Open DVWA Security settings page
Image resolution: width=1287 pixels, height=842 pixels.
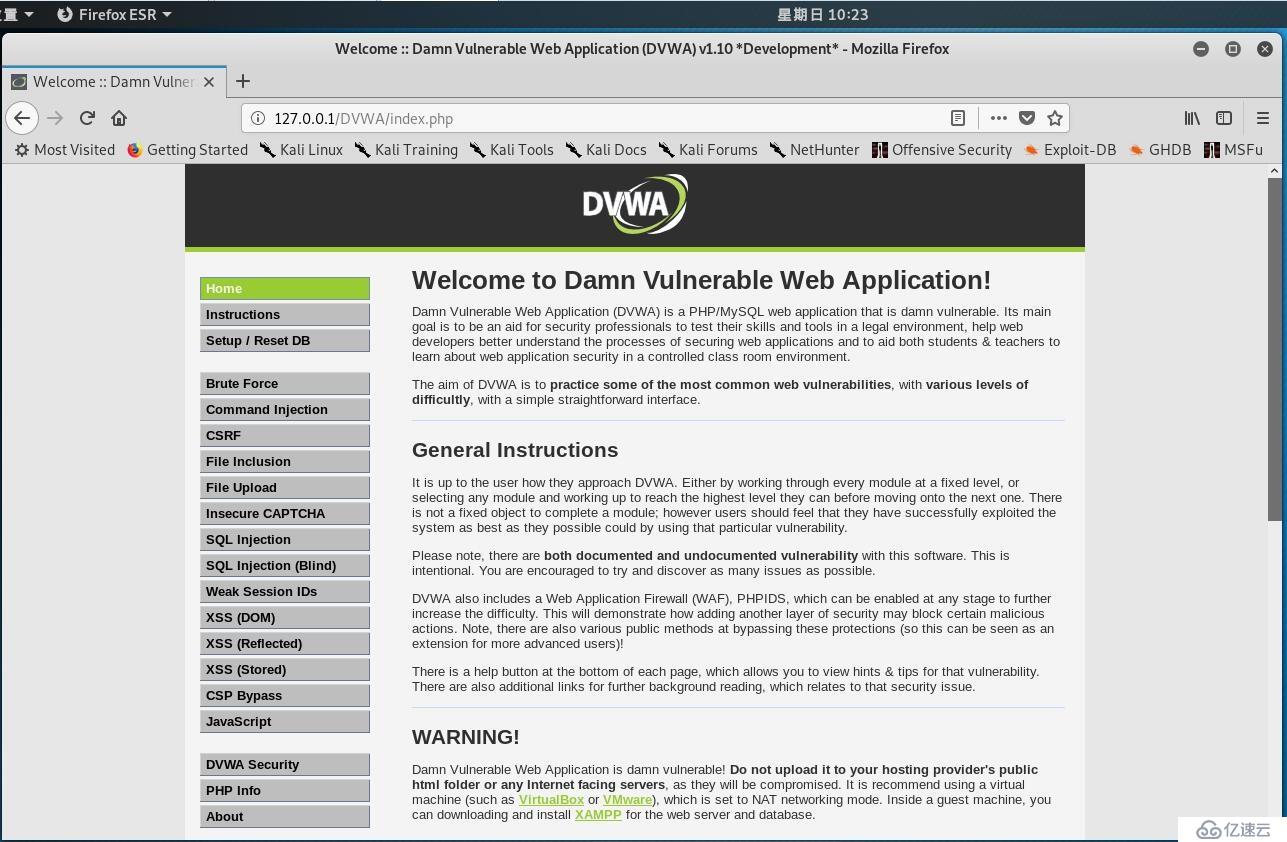click(x=285, y=764)
